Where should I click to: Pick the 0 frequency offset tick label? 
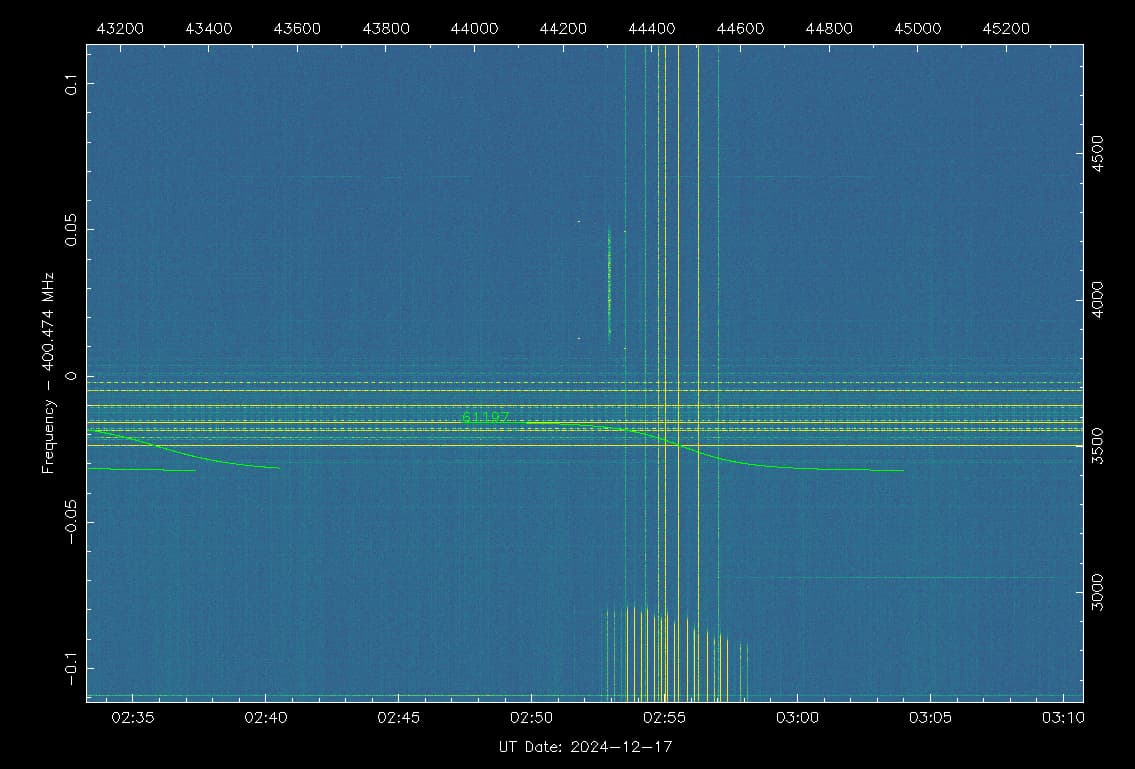pyautogui.click(x=70, y=376)
